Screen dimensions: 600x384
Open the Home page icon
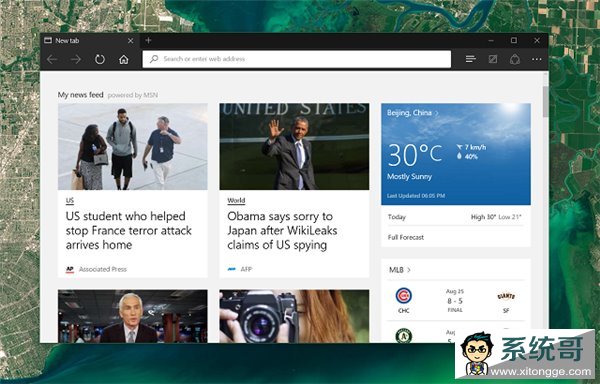pyautogui.click(x=124, y=59)
